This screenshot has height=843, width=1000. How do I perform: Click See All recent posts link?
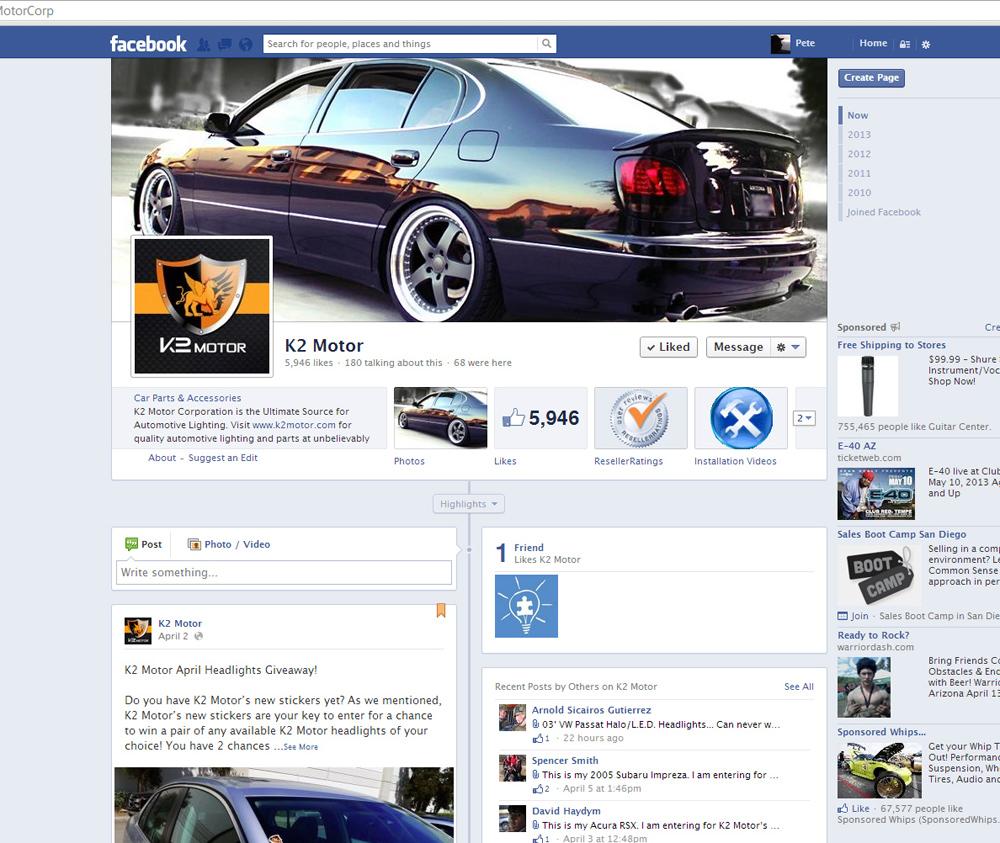pos(798,687)
